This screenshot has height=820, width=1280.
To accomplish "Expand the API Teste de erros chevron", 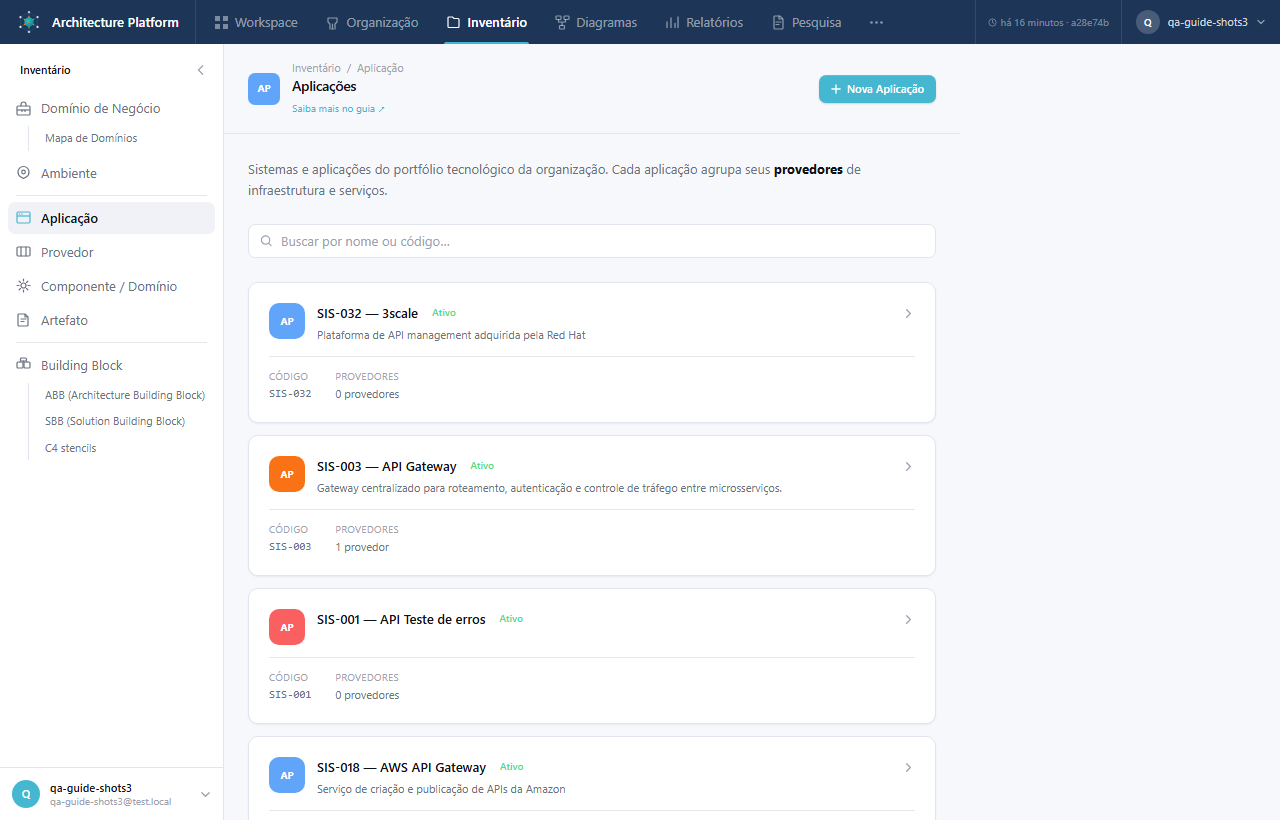I will [908, 619].
